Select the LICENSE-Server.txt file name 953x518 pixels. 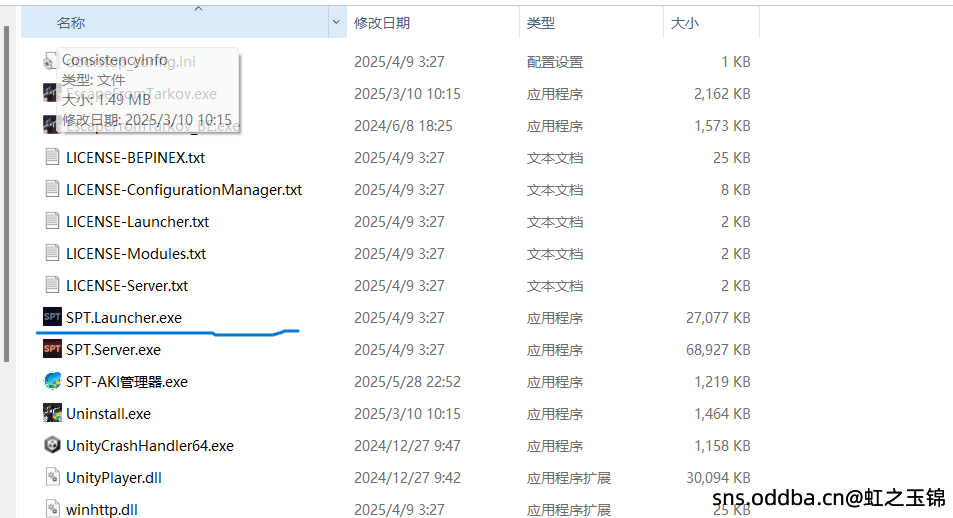[127, 286]
